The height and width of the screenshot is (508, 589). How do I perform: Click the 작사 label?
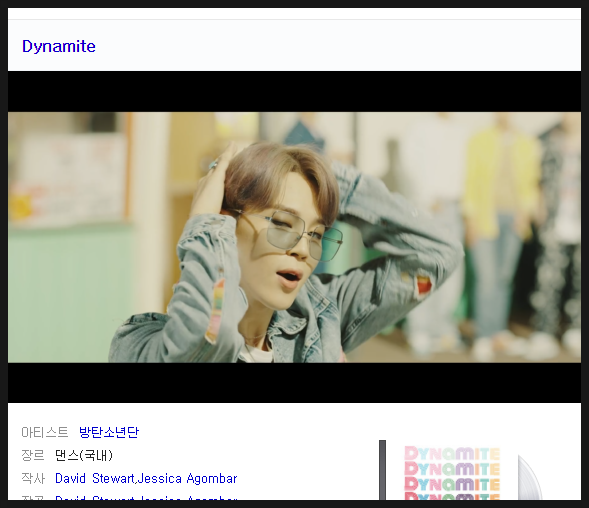click(33, 478)
